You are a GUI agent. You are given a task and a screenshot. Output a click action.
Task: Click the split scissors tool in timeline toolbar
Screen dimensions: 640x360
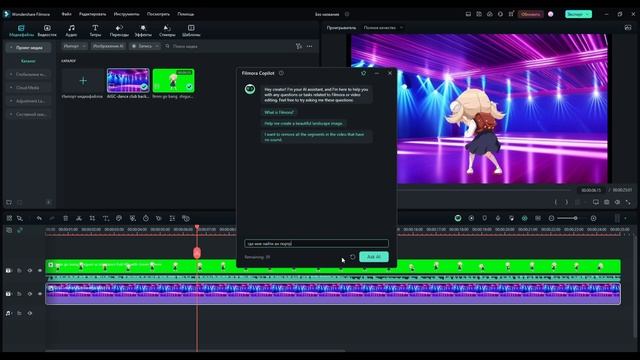click(x=79, y=218)
